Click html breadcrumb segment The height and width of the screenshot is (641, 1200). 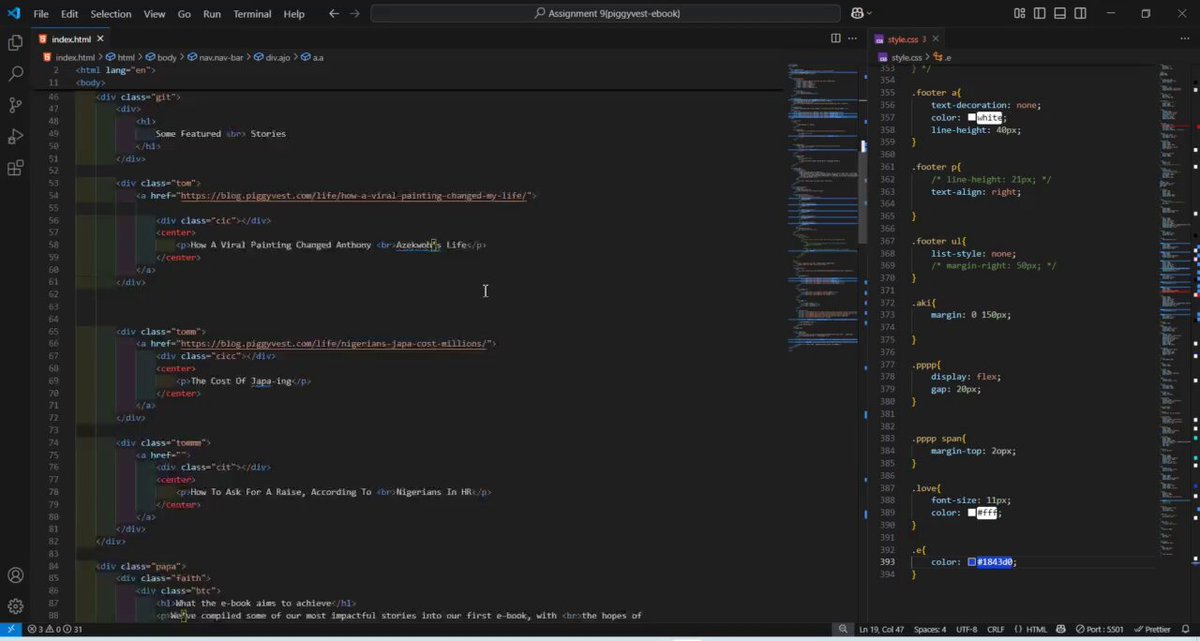pyautogui.click(x=125, y=57)
